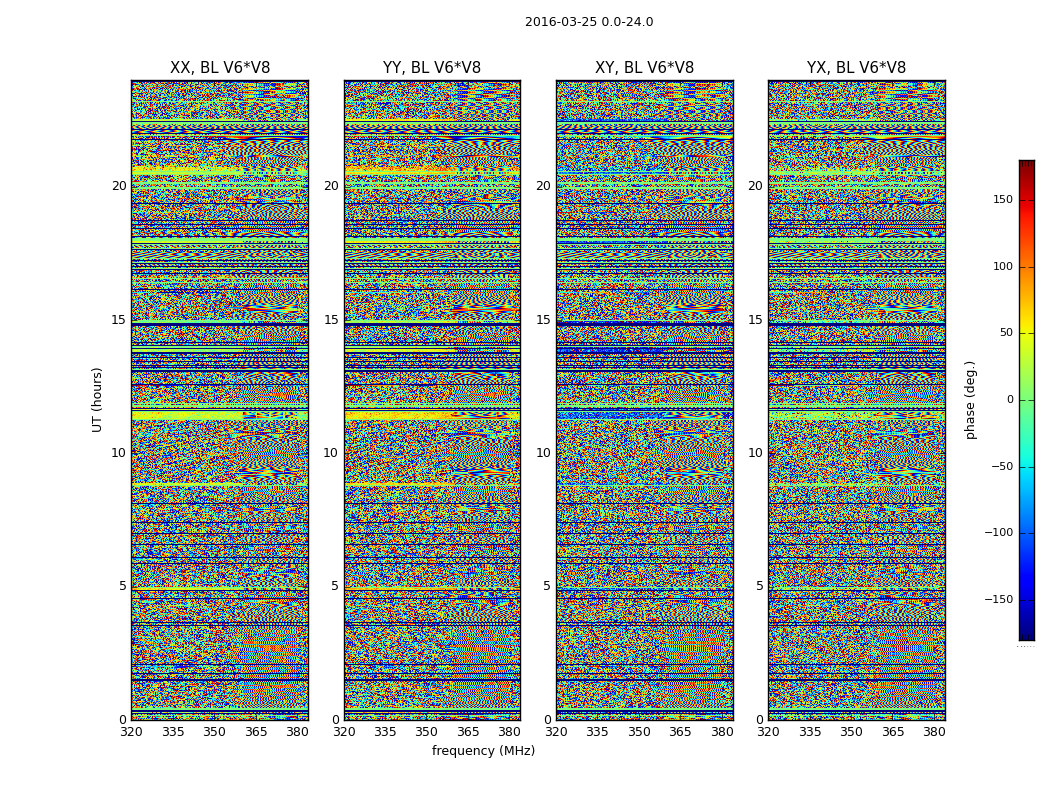The image size is (1050, 800).
Task: Click the 365 MHz tick under YY plot
Action: [x=468, y=732]
